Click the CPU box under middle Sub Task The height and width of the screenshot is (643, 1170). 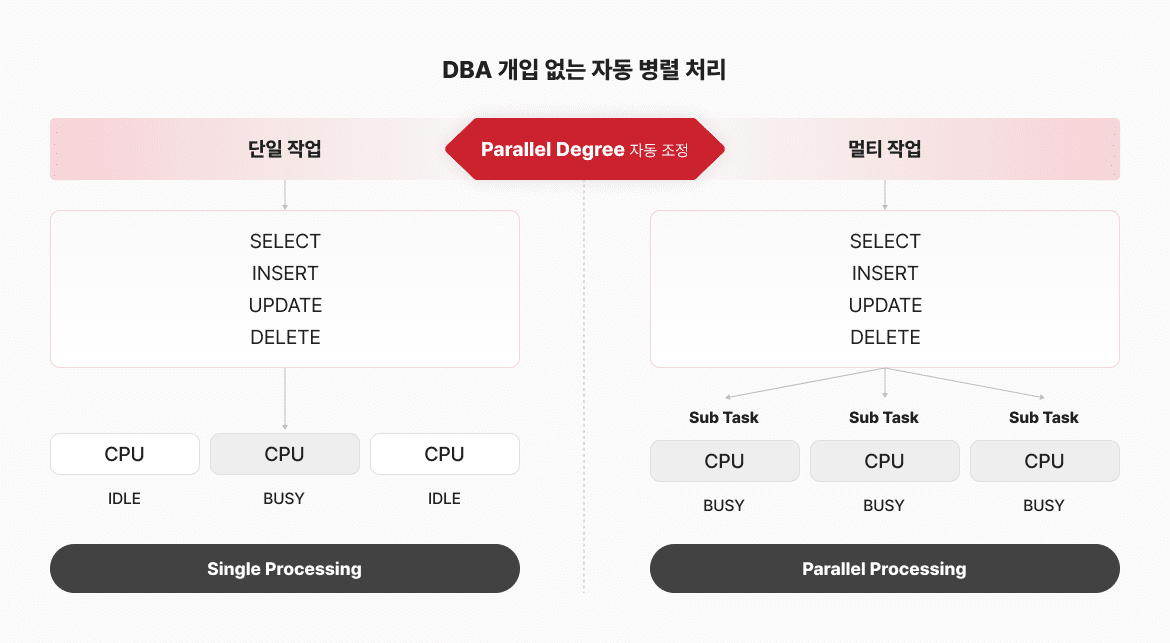[884, 461]
